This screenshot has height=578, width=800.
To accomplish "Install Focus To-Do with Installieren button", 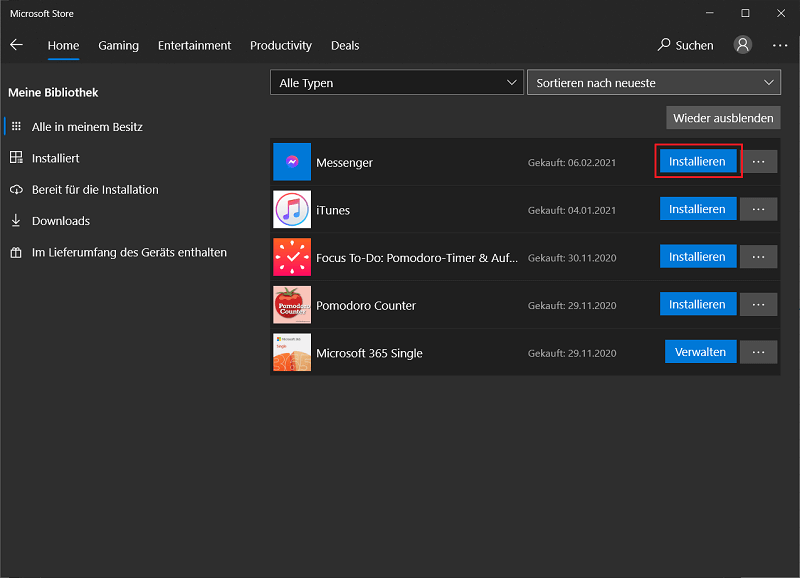I will (697, 256).
